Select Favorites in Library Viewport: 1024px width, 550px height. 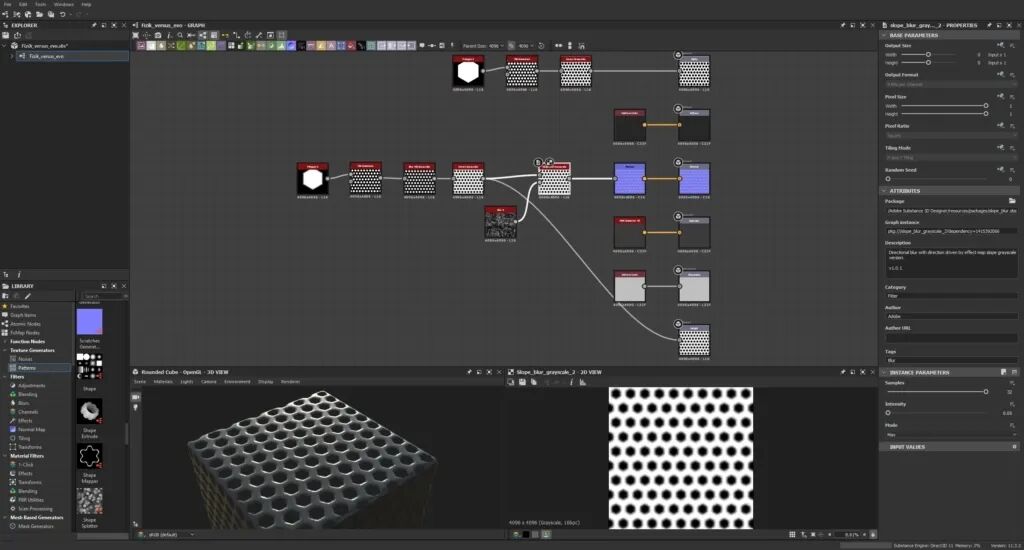pyautogui.click(x=20, y=306)
